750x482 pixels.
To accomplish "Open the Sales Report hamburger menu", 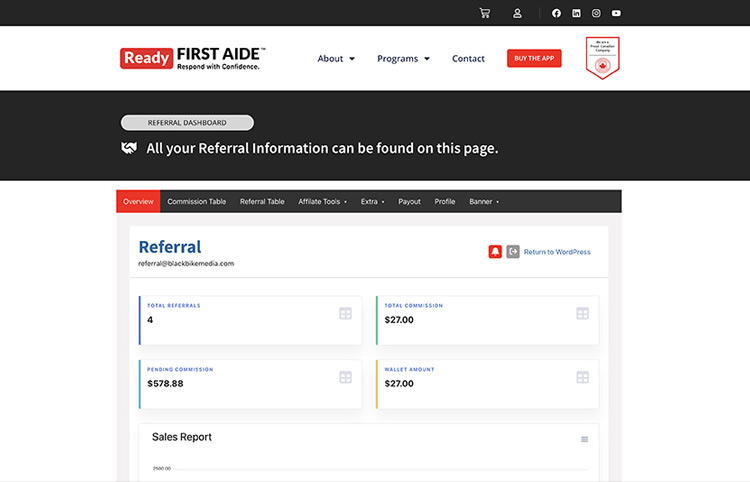I will click(585, 439).
